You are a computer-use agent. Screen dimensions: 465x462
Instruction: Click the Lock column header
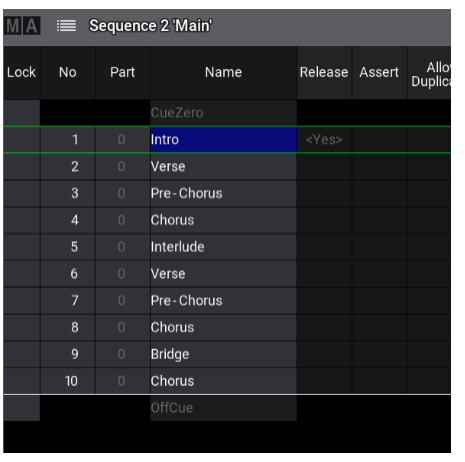pyautogui.click(x=22, y=72)
